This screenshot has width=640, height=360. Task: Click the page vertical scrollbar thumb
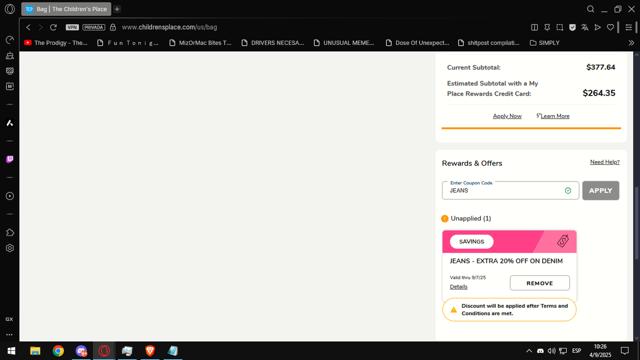pyautogui.click(x=636, y=222)
